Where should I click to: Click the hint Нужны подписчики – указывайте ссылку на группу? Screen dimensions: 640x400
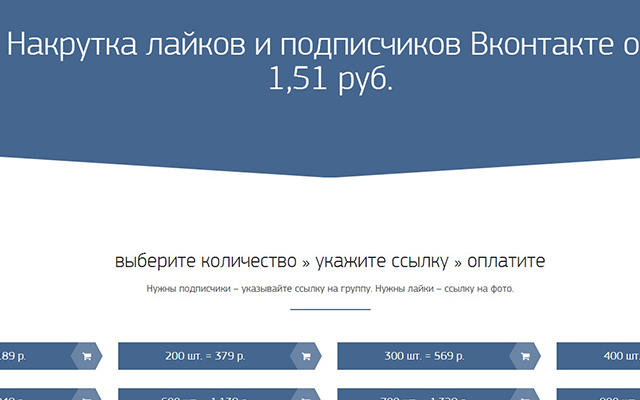(259, 289)
